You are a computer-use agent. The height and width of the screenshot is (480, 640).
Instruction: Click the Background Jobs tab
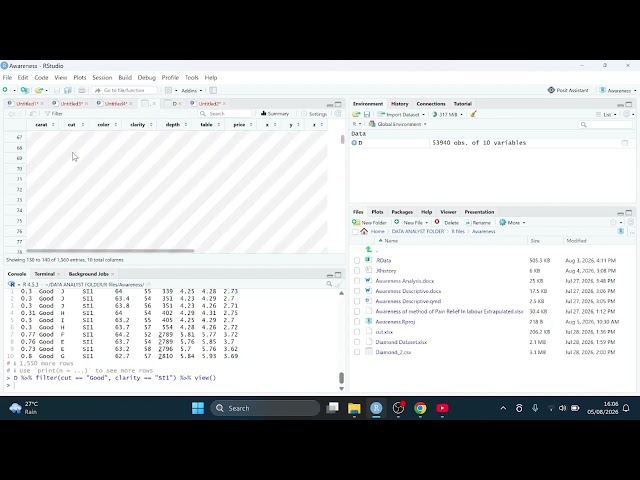[x=88, y=274]
